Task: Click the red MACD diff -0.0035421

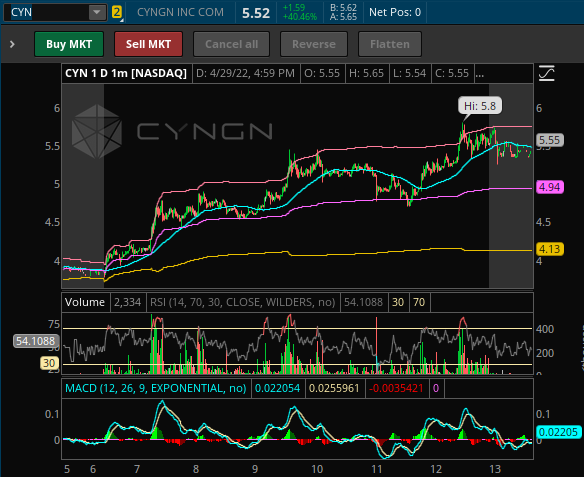Action: (x=396, y=388)
